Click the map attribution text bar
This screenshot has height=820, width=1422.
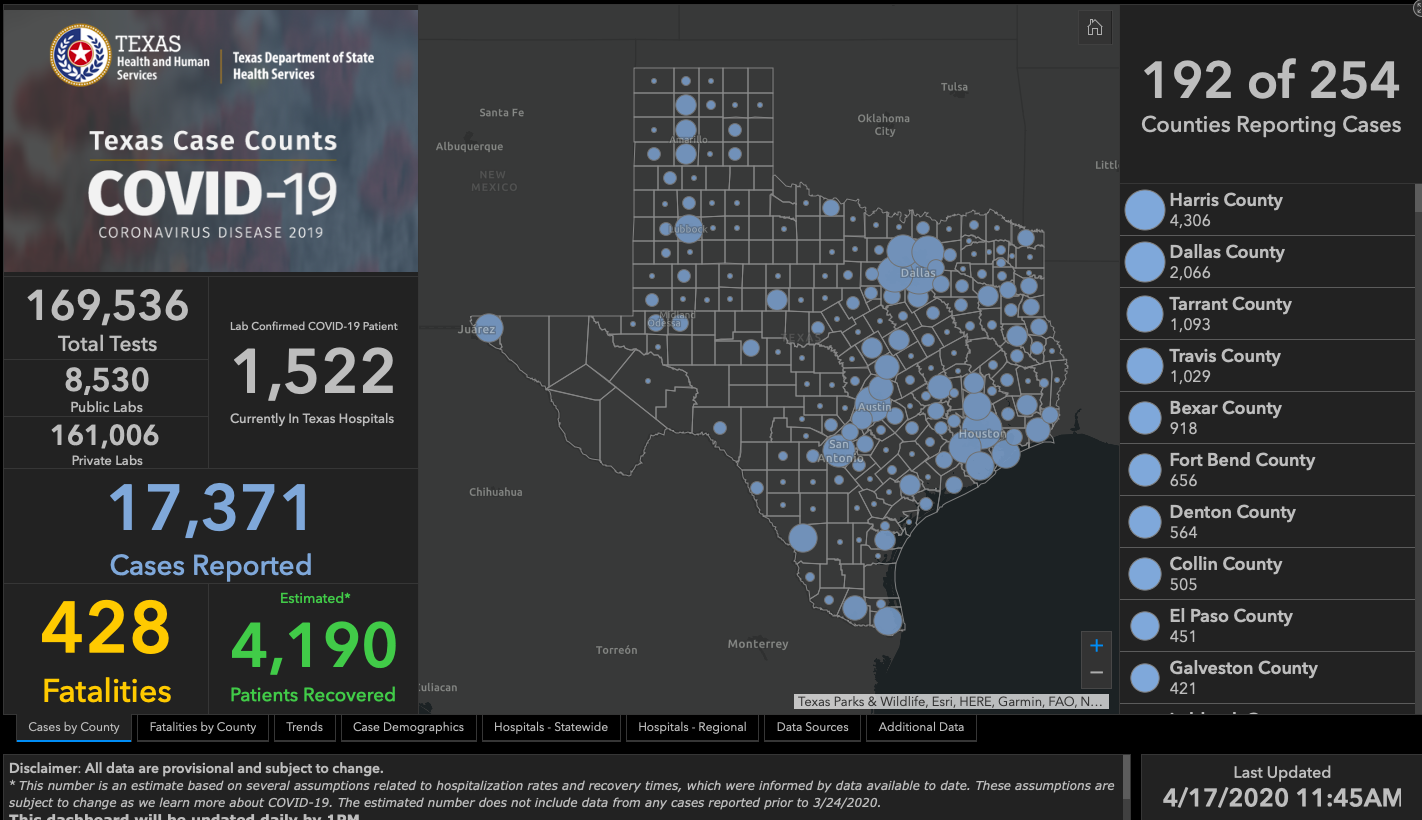click(951, 702)
